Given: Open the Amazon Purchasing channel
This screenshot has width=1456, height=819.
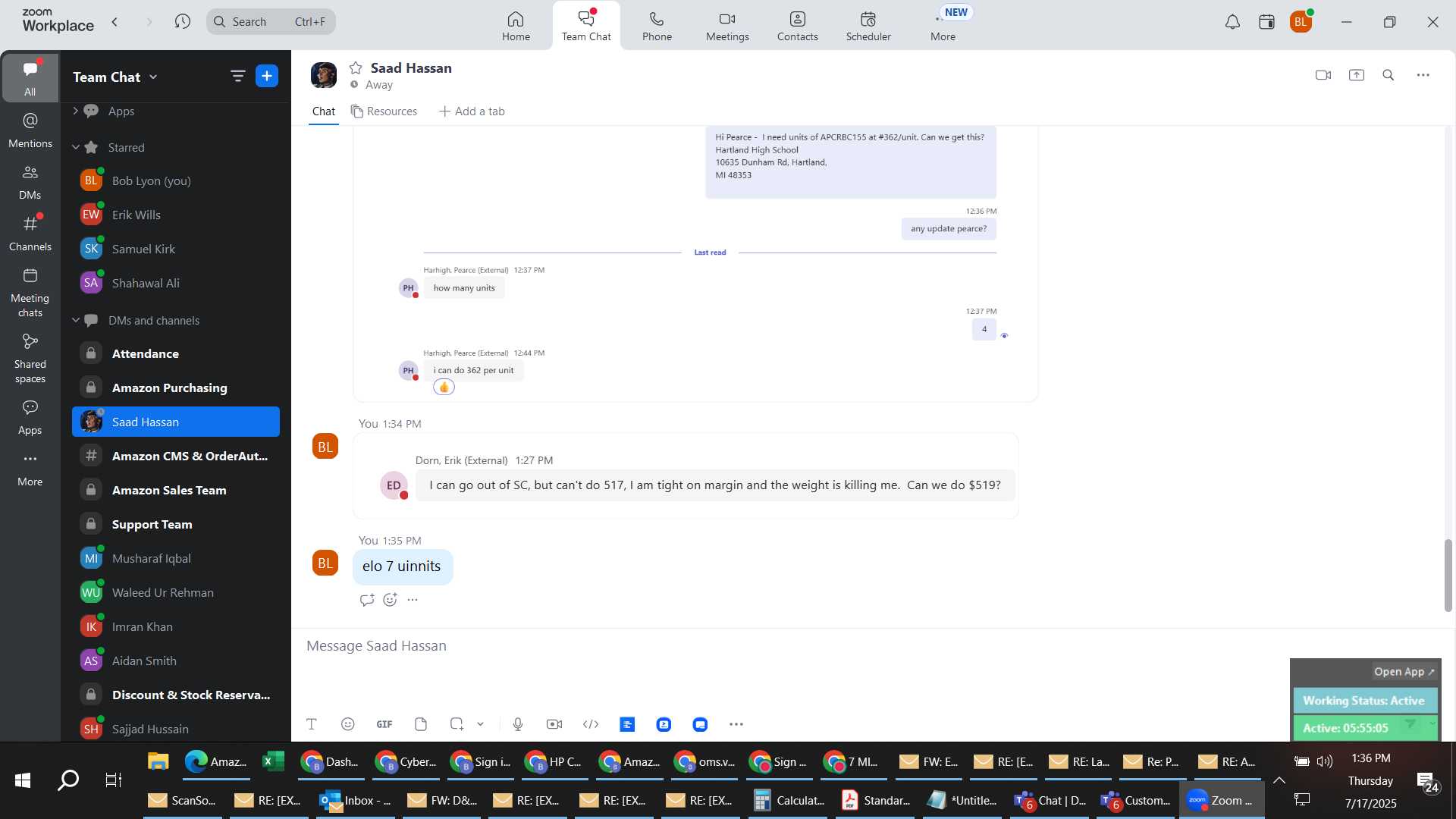Looking at the screenshot, I should pos(176,388).
